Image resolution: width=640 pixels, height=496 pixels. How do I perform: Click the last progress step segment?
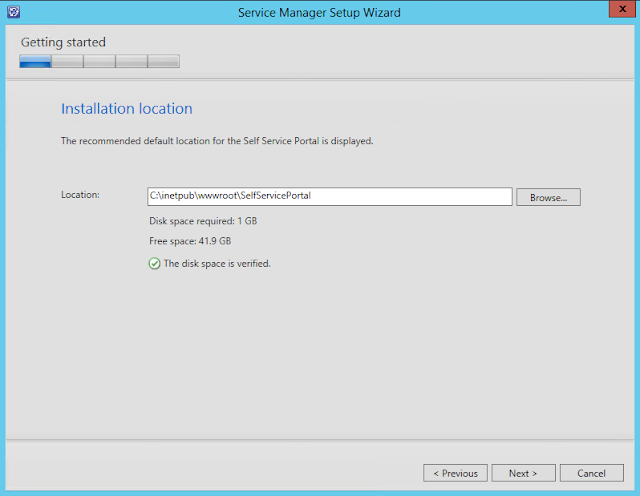[163, 61]
